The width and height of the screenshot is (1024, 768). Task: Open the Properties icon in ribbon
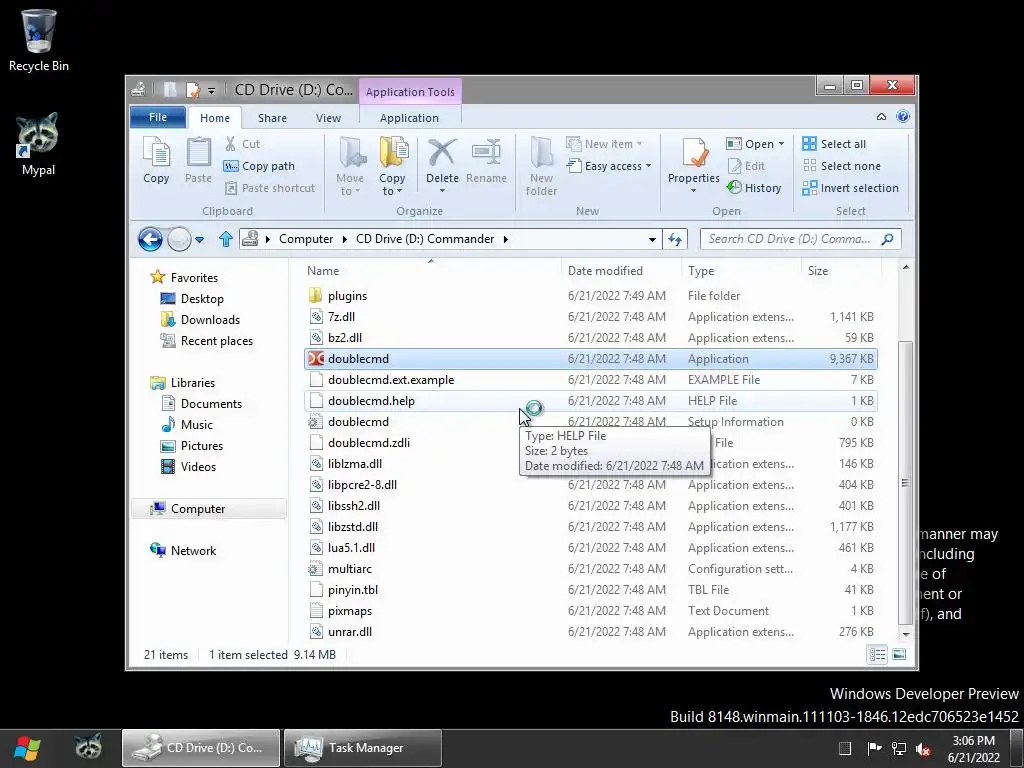694,152
